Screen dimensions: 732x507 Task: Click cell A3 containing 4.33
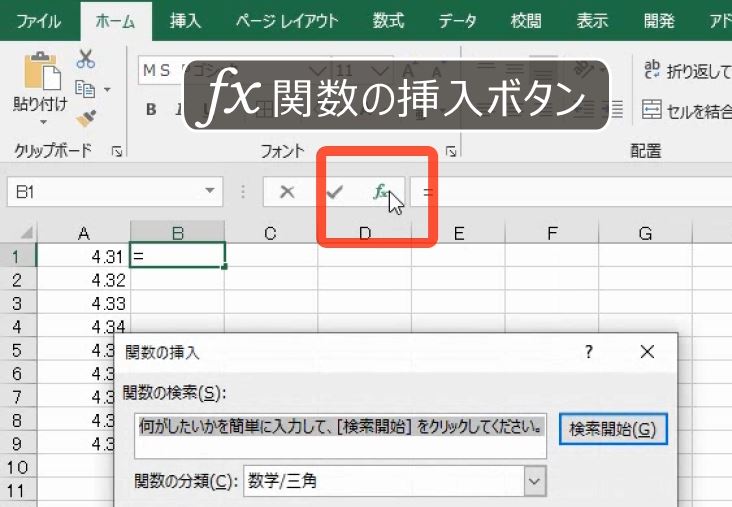click(x=84, y=303)
